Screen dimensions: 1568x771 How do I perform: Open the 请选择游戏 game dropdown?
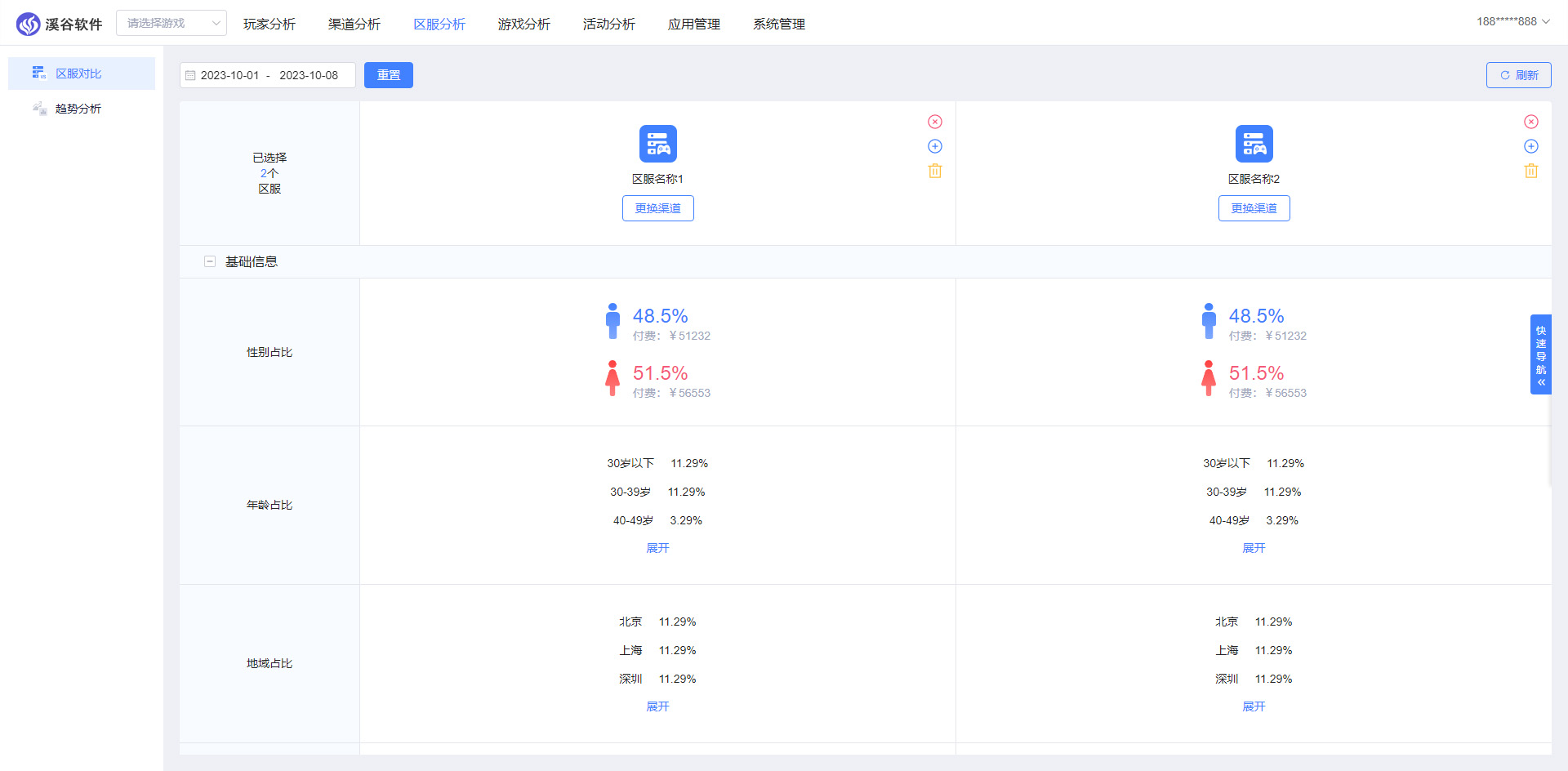[x=171, y=23]
